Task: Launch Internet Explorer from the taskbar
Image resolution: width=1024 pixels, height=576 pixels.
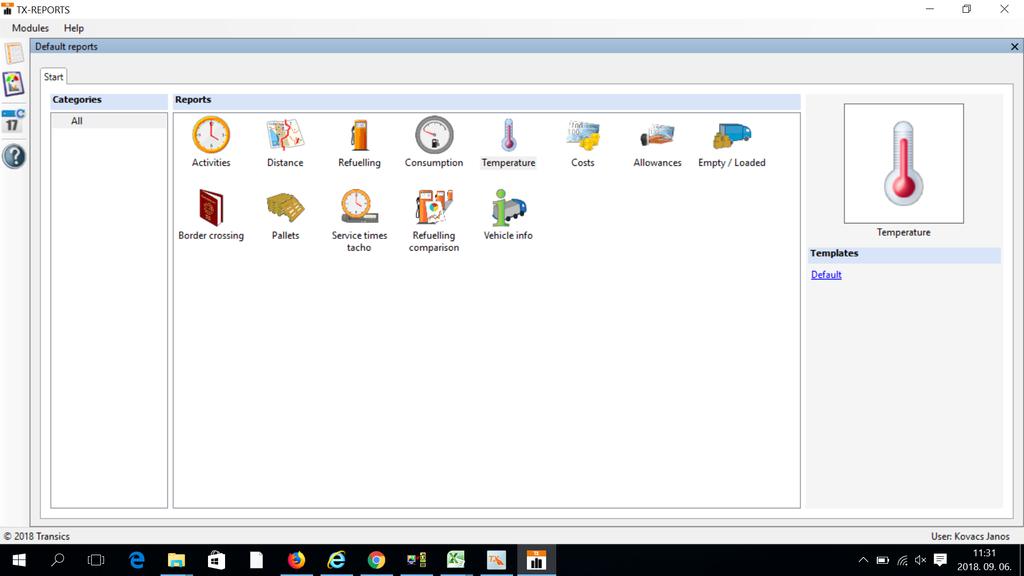Action: (336, 560)
